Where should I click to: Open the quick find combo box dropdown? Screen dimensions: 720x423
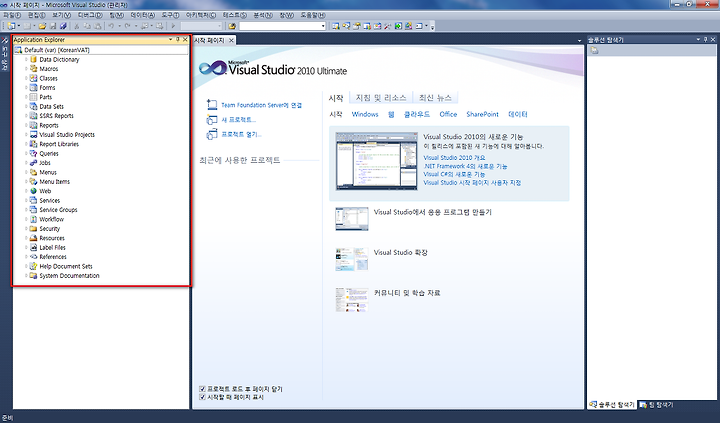click(x=323, y=26)
